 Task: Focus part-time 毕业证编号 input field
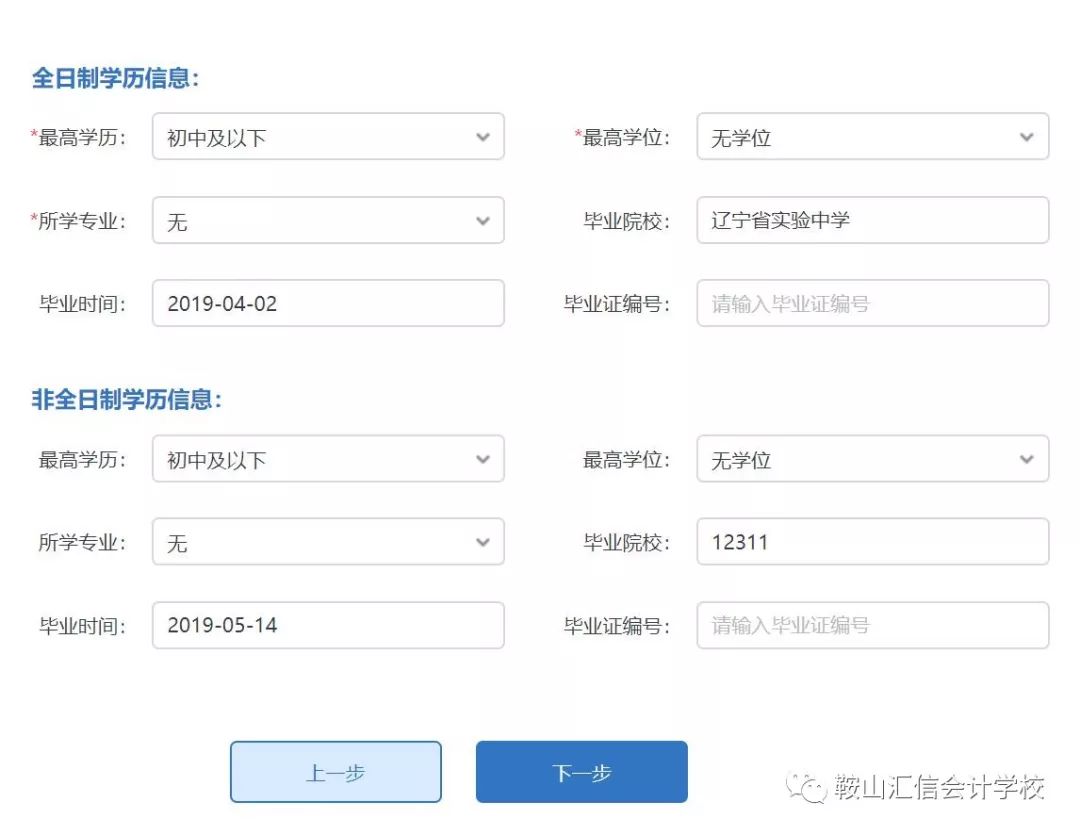872,625
